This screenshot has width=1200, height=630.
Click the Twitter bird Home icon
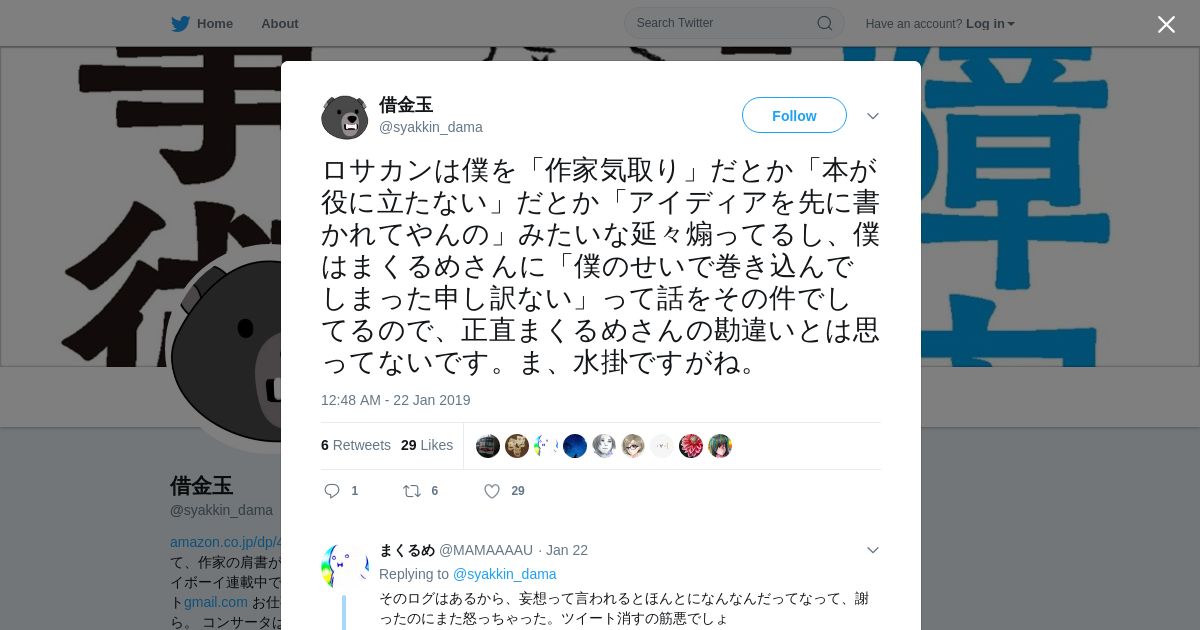(x=180, y=23)
